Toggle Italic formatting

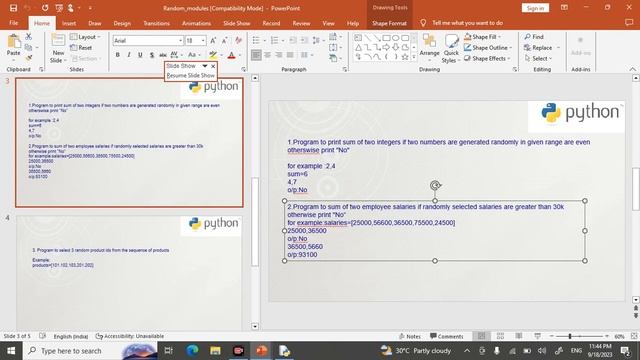click(129, 55)
